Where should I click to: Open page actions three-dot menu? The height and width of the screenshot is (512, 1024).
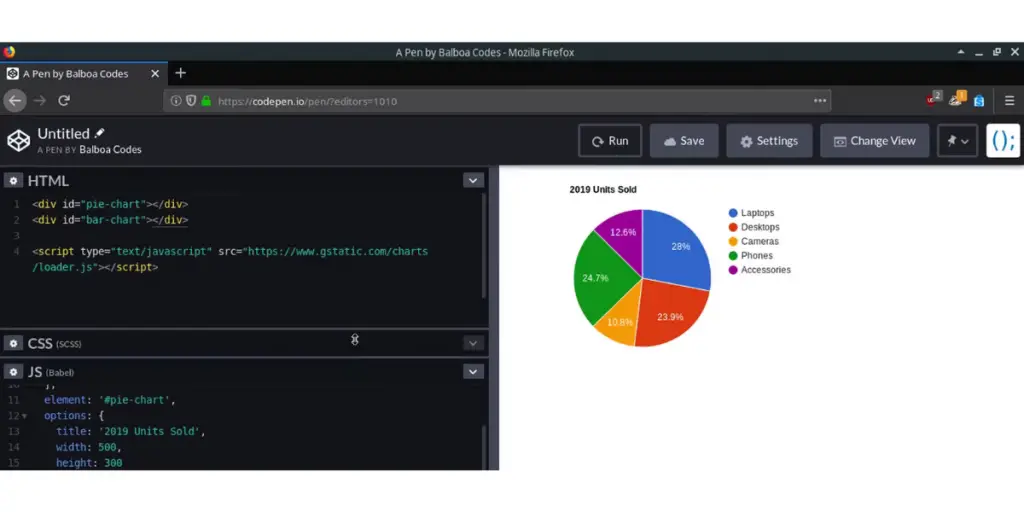pyautogui.click(x=820, y=101)
